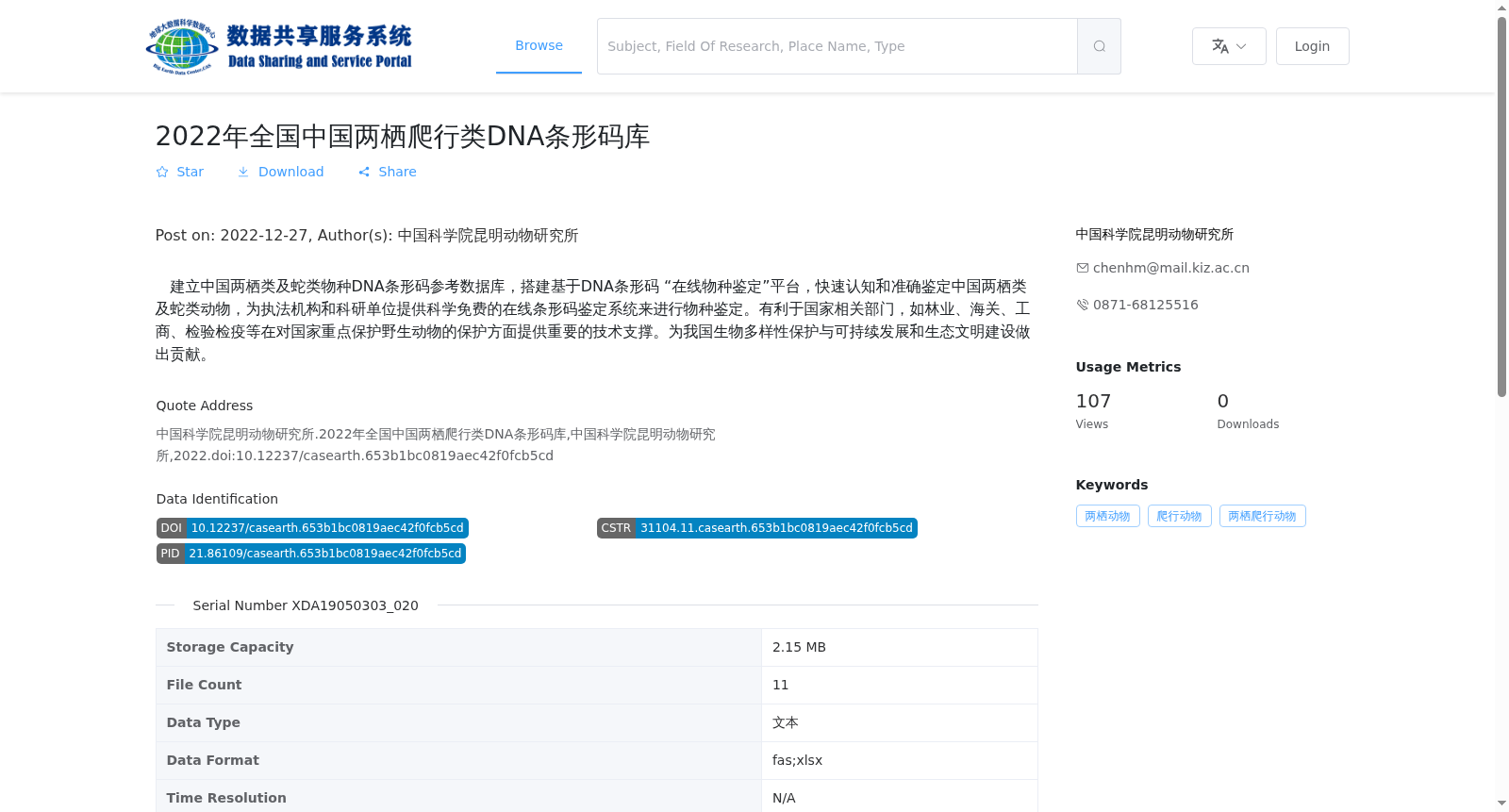
Task: Click the Data Format row label
Action: pos(212,760)
